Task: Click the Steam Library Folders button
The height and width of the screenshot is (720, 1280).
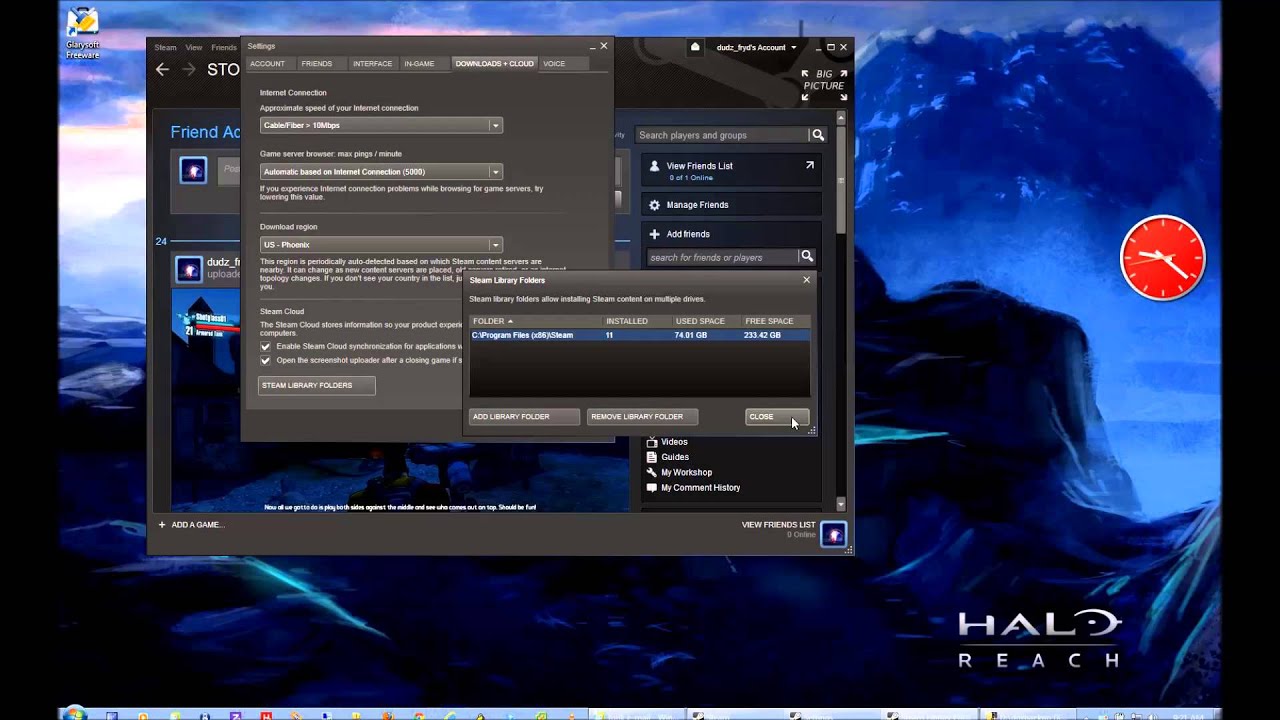Action: pos(317,385)
